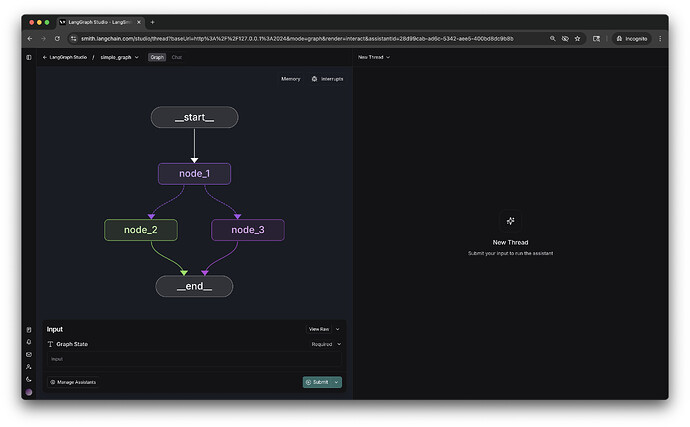
Task: Open the New Thread dropdown
Action: pos(373,57)
